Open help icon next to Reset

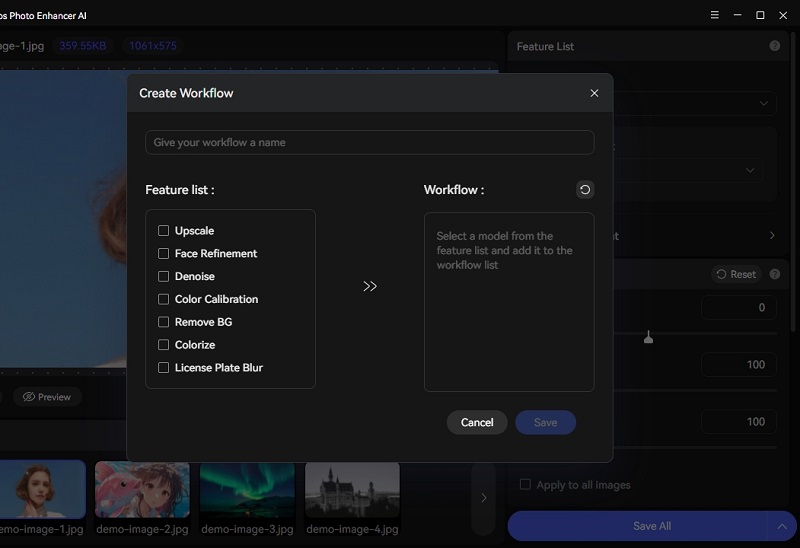[x=774, y=275]
